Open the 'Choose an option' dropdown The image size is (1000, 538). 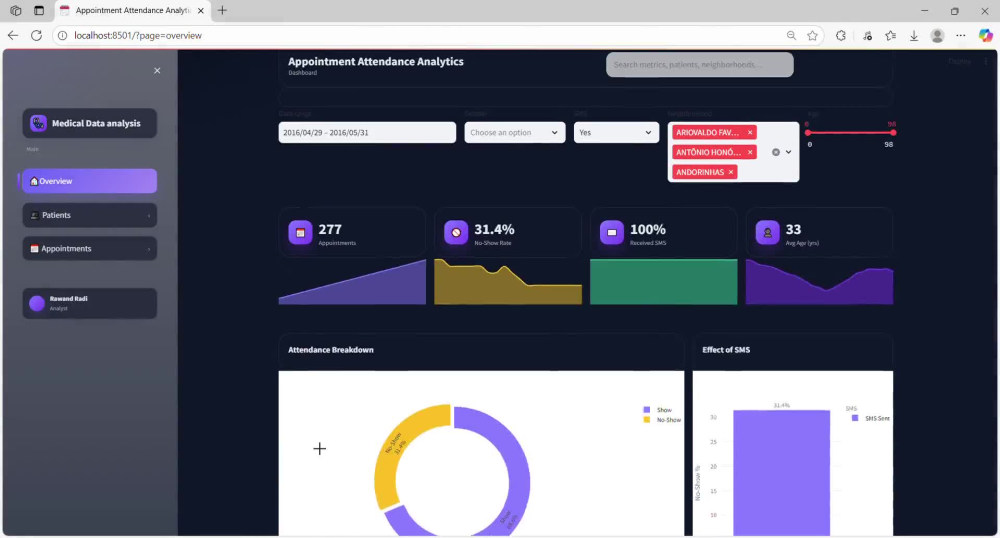[515, 133]
